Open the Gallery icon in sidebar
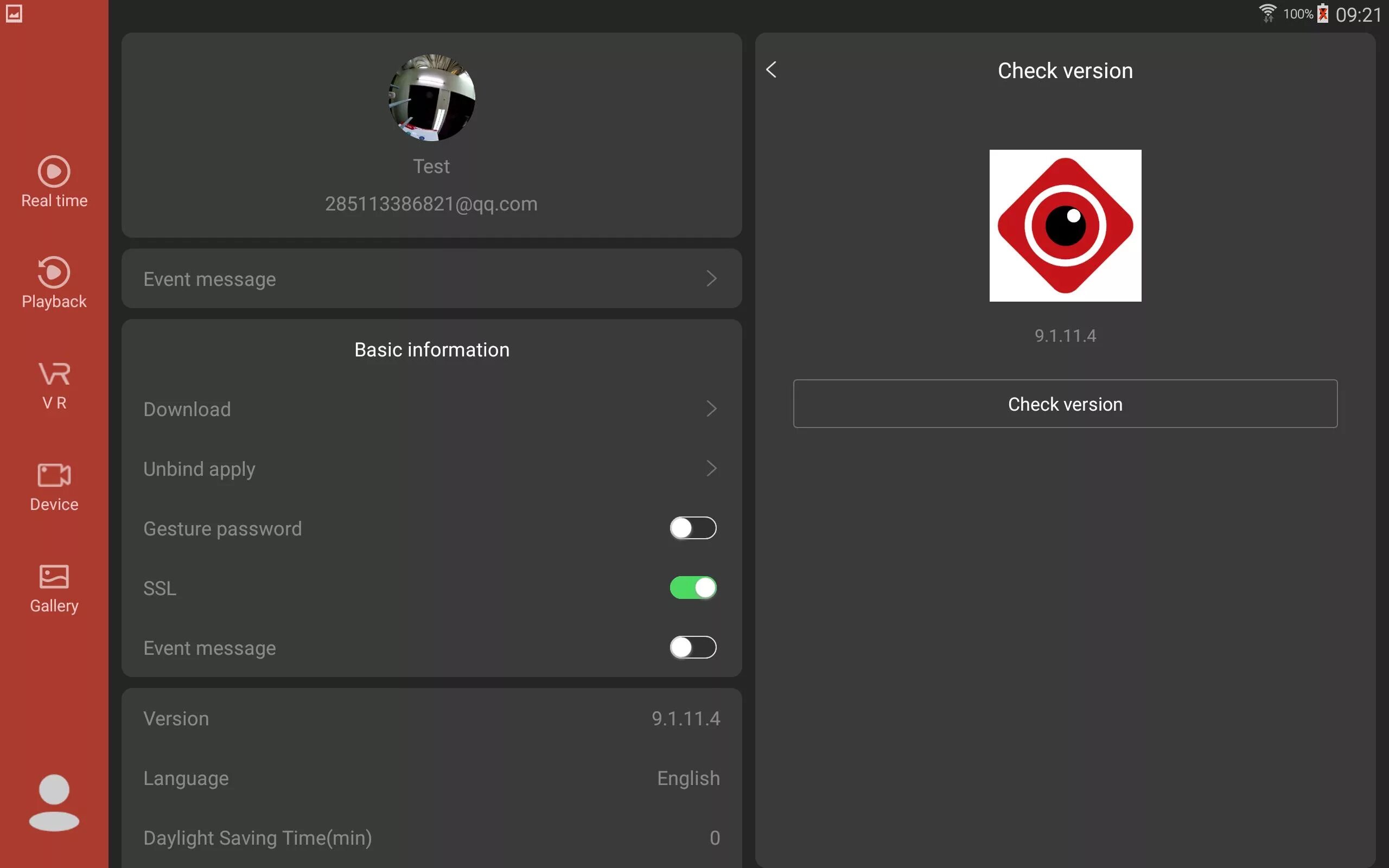The image size is (1389, 868). point(54,576)
